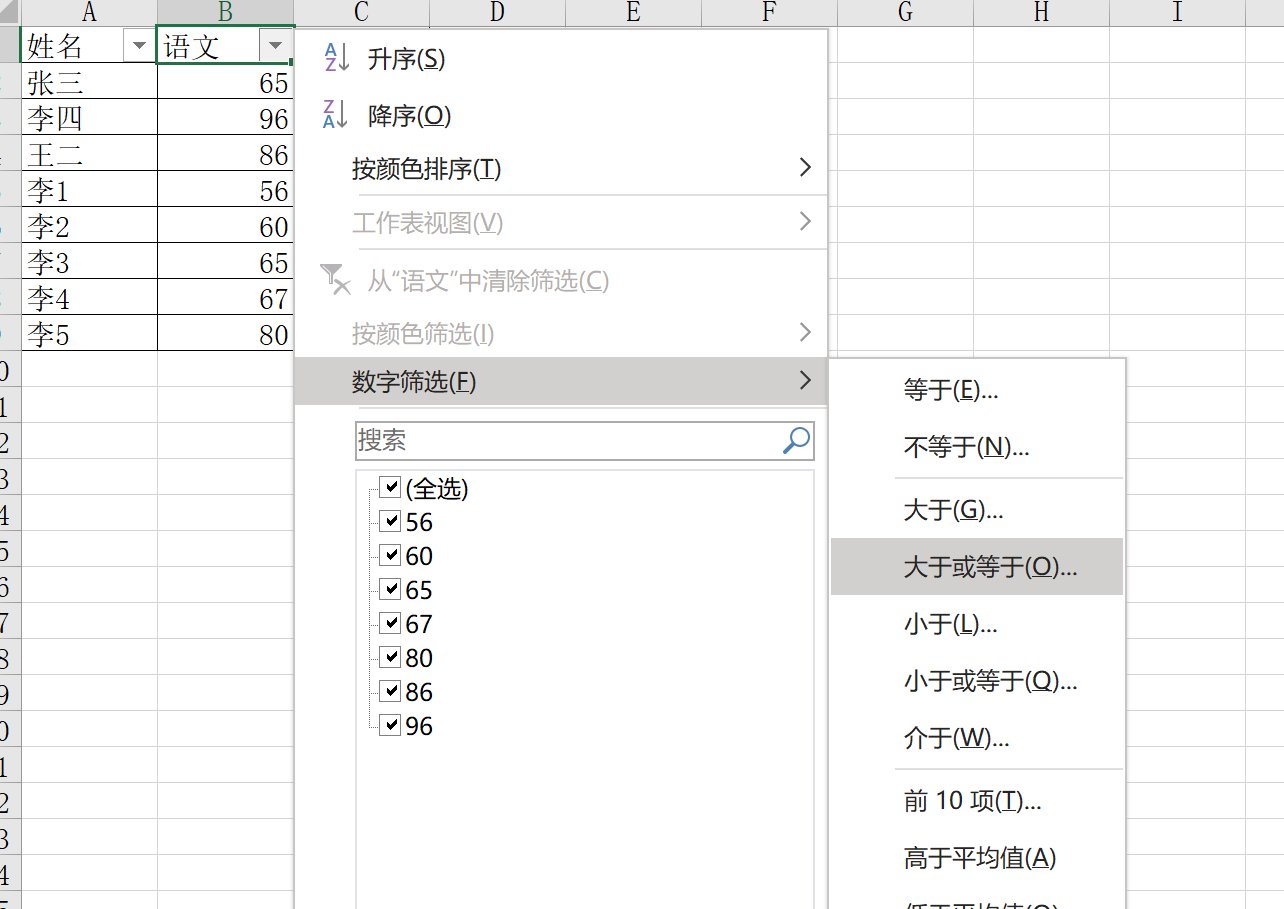Click the clear filter funnel icon
Viewport: 1284px width, 909px height.
tap(335, 281)
